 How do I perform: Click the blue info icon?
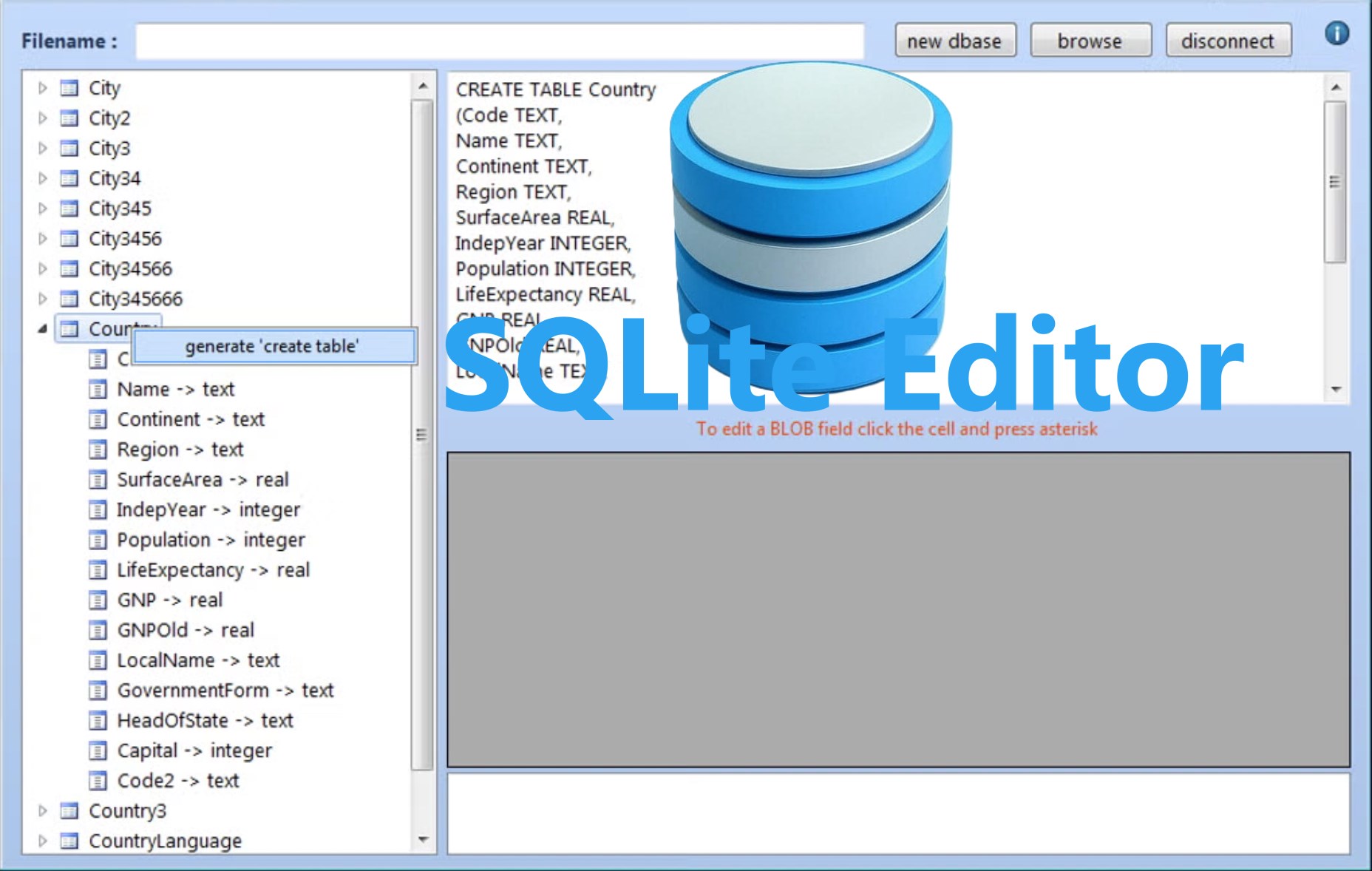[1337, 33]
